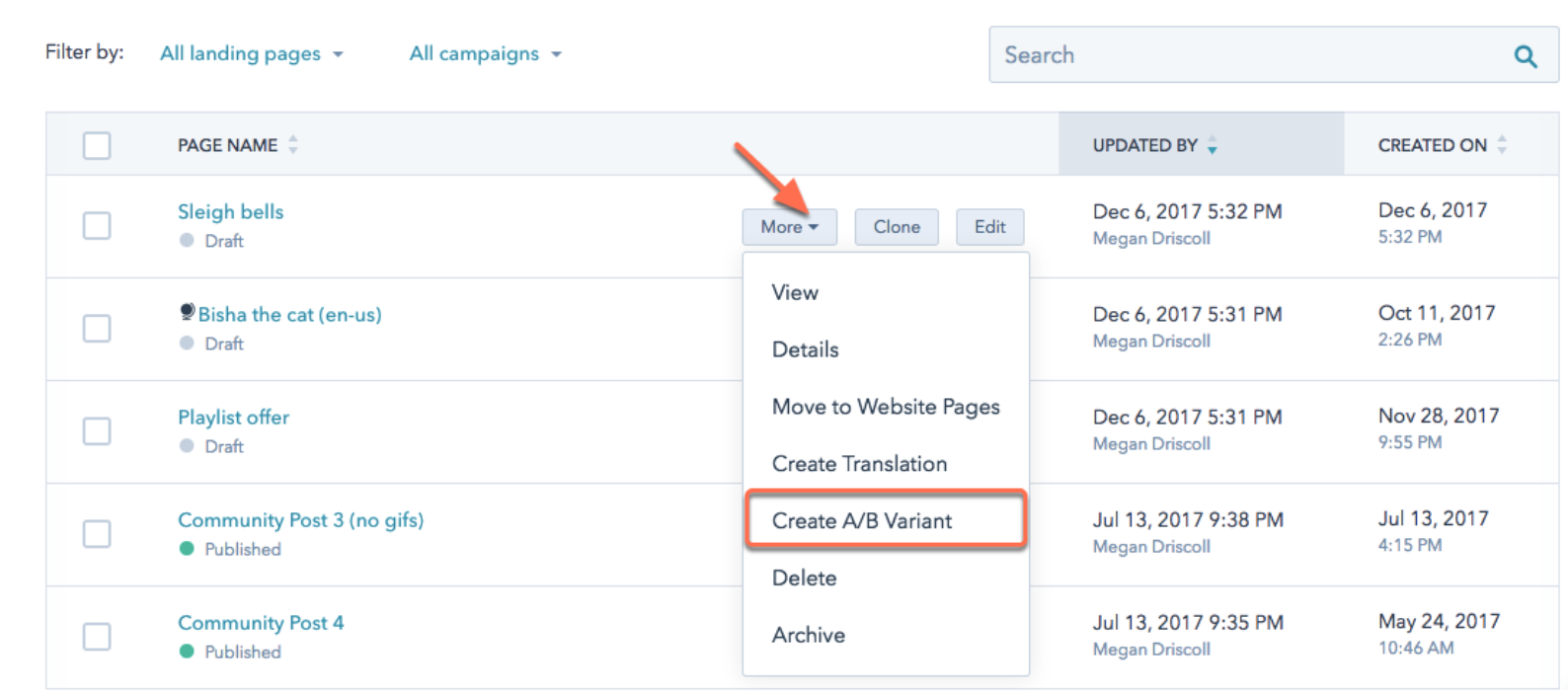1568x695 pixels.
Task: Sort by the PAGE NAME column header
Action: click(228, 146)
